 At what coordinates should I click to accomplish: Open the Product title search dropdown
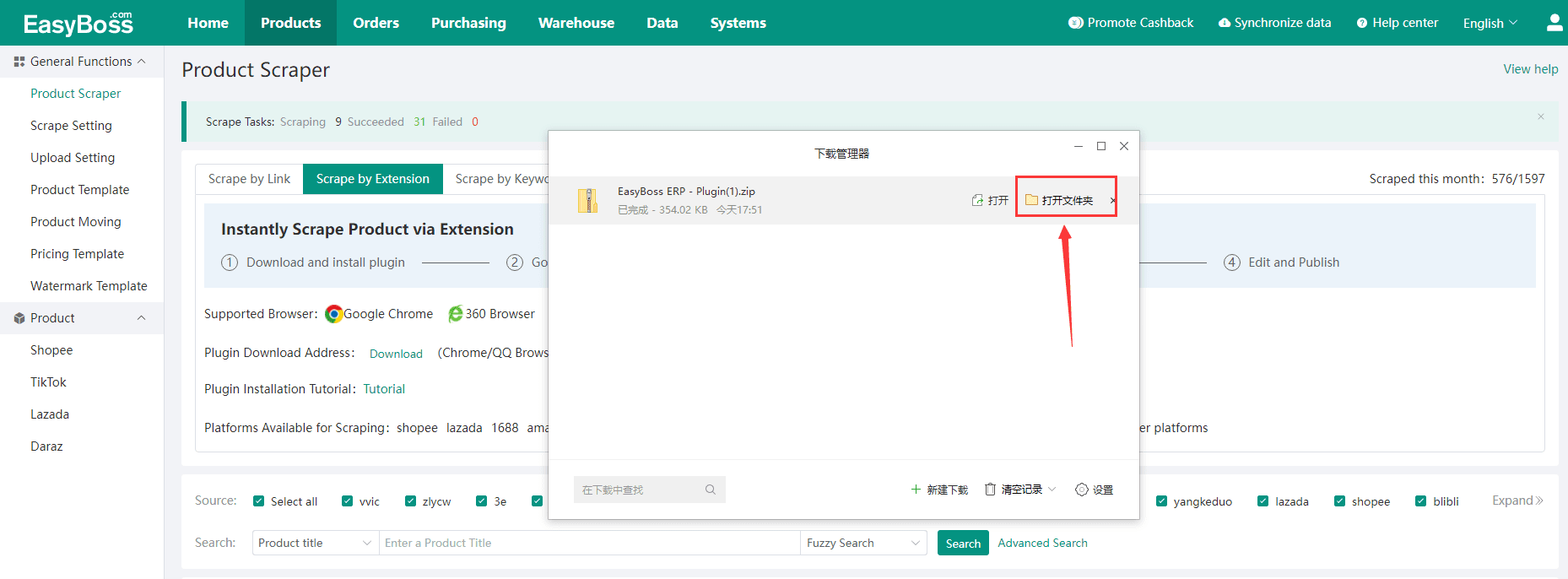pyautogui.click(x=316, y=543)
